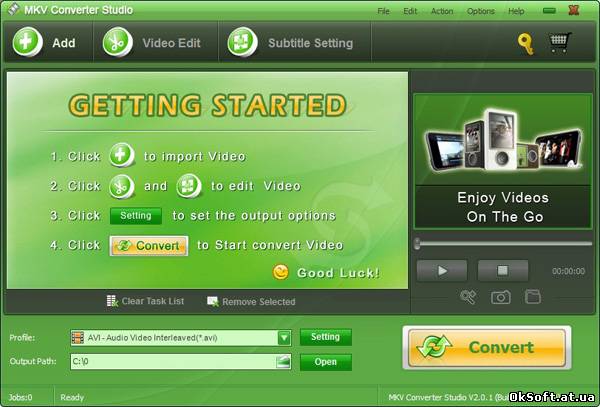Click the browse icon in Output Path field
Screen dimensions: 600x407
point(283,361)
